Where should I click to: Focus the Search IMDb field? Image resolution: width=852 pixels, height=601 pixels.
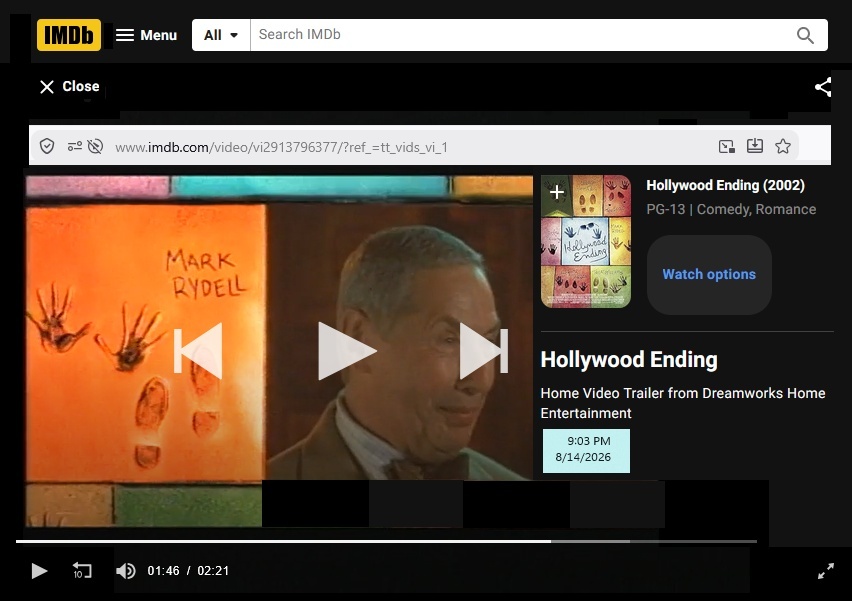pyautogui.click(x=521, y=35)
